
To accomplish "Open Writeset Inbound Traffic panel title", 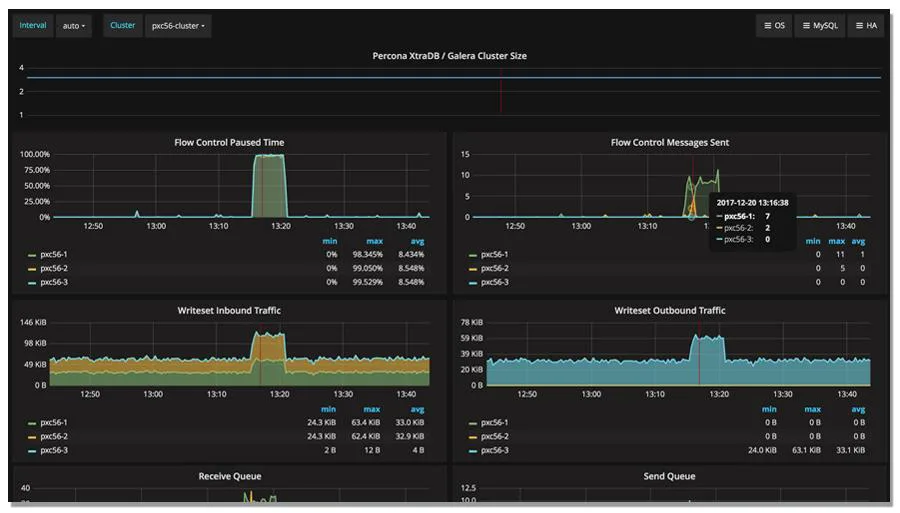I will point(229,310).
